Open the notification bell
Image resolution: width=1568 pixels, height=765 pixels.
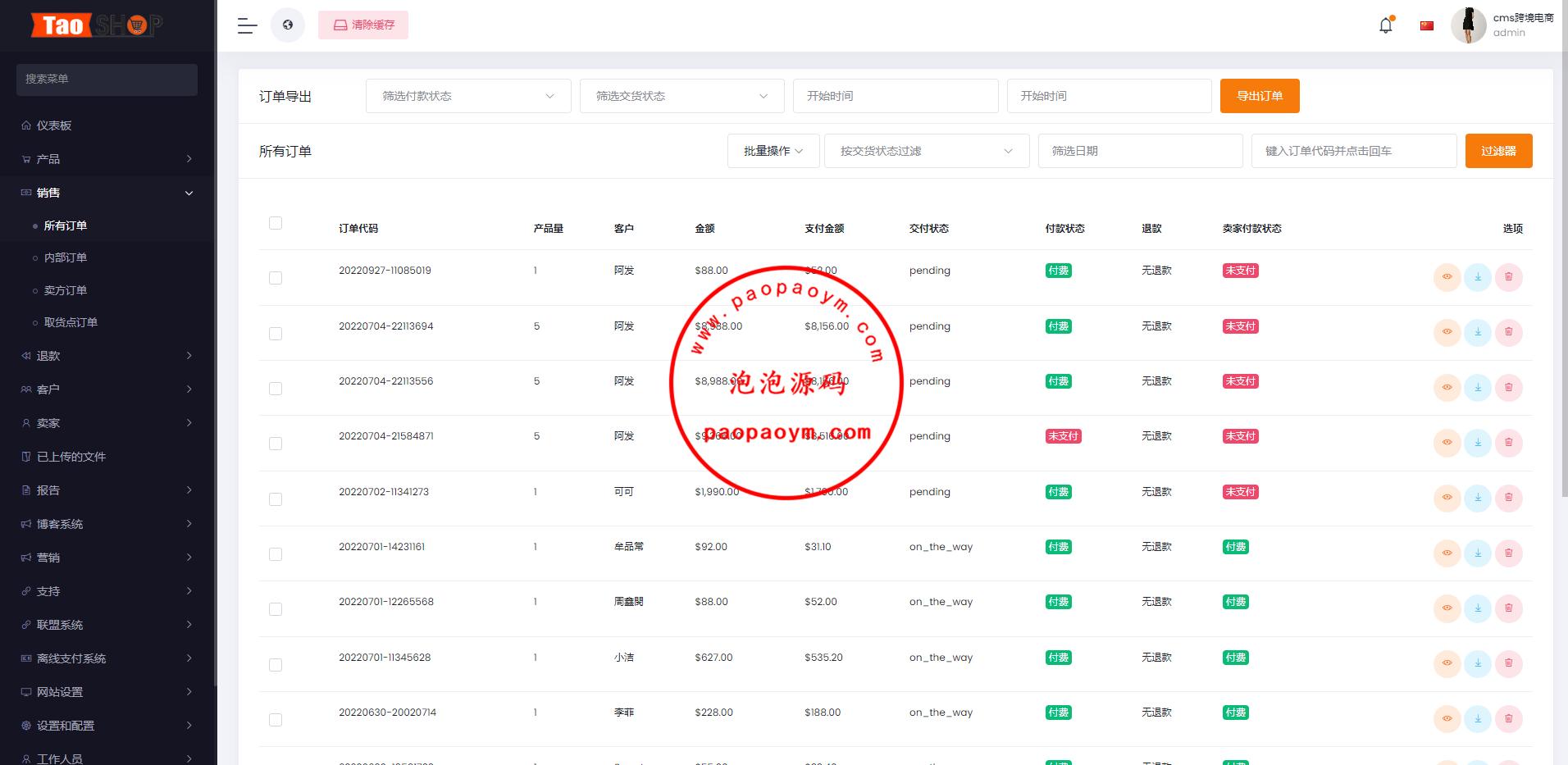point(1385,25)
